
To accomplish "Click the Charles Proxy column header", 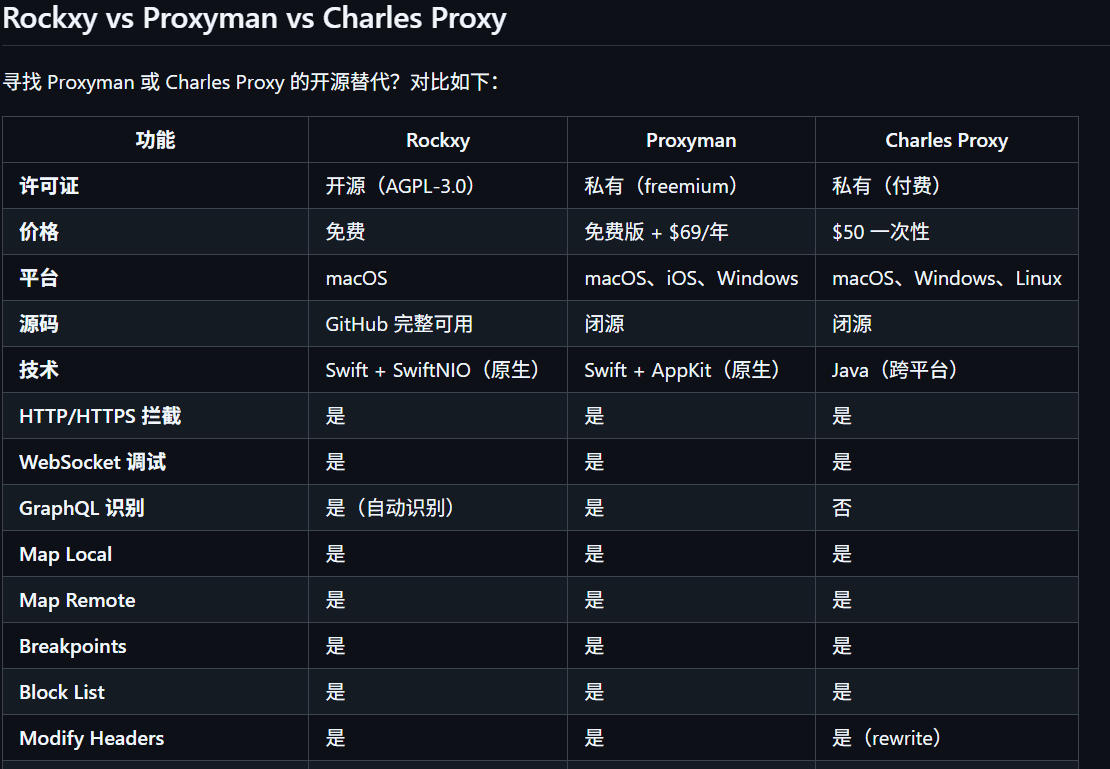I will [946, 140].
